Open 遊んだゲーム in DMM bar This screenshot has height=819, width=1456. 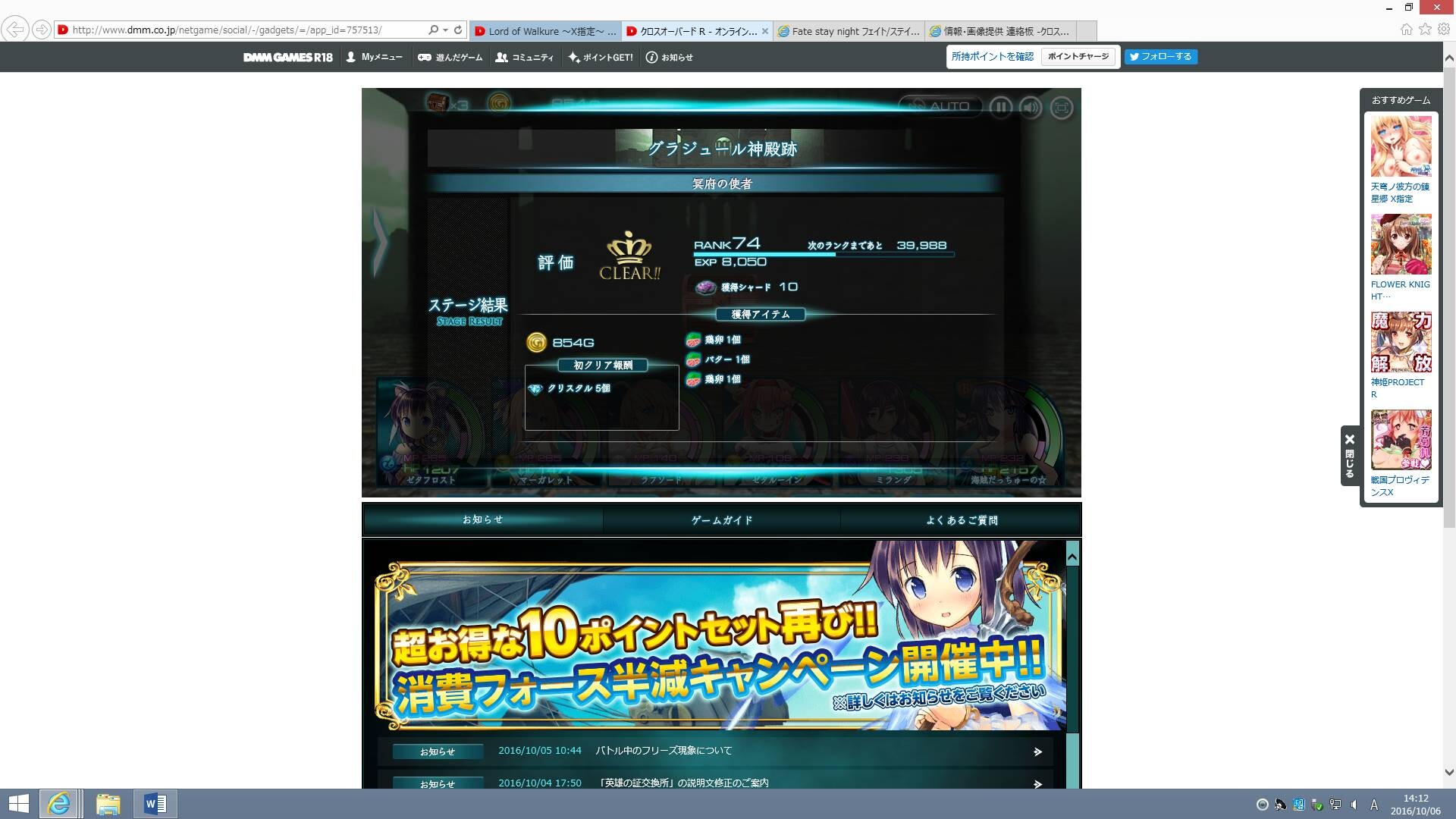click(x=450, y=57)
